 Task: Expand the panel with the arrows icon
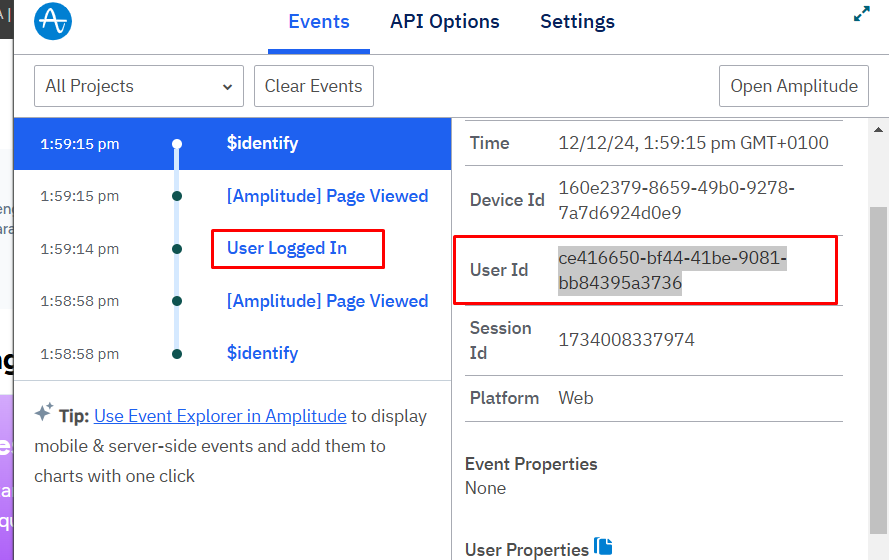[x=861, y=14]
